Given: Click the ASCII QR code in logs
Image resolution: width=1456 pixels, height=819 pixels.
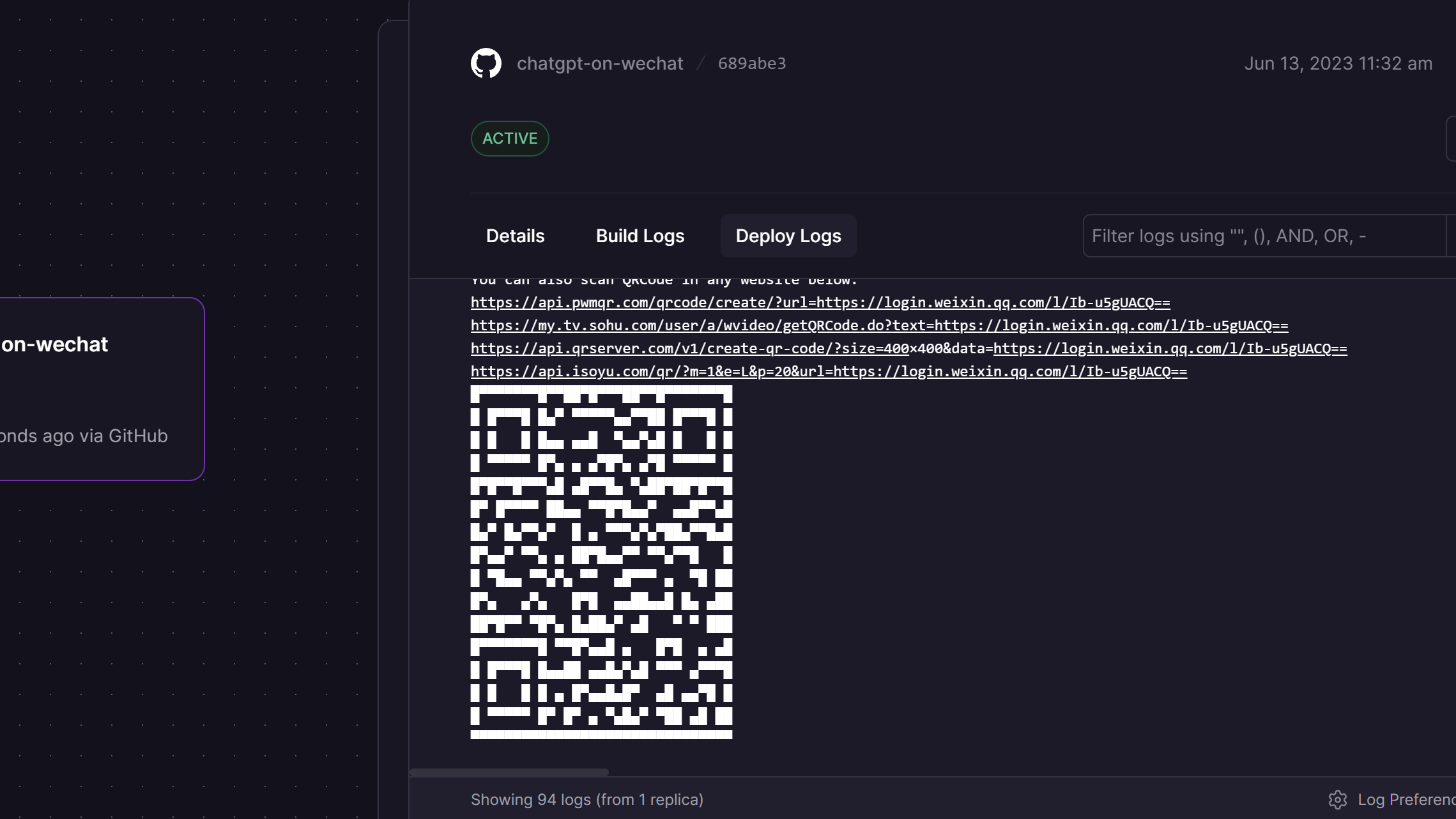Looking at the screenshot, I should [x=601, y=562].
